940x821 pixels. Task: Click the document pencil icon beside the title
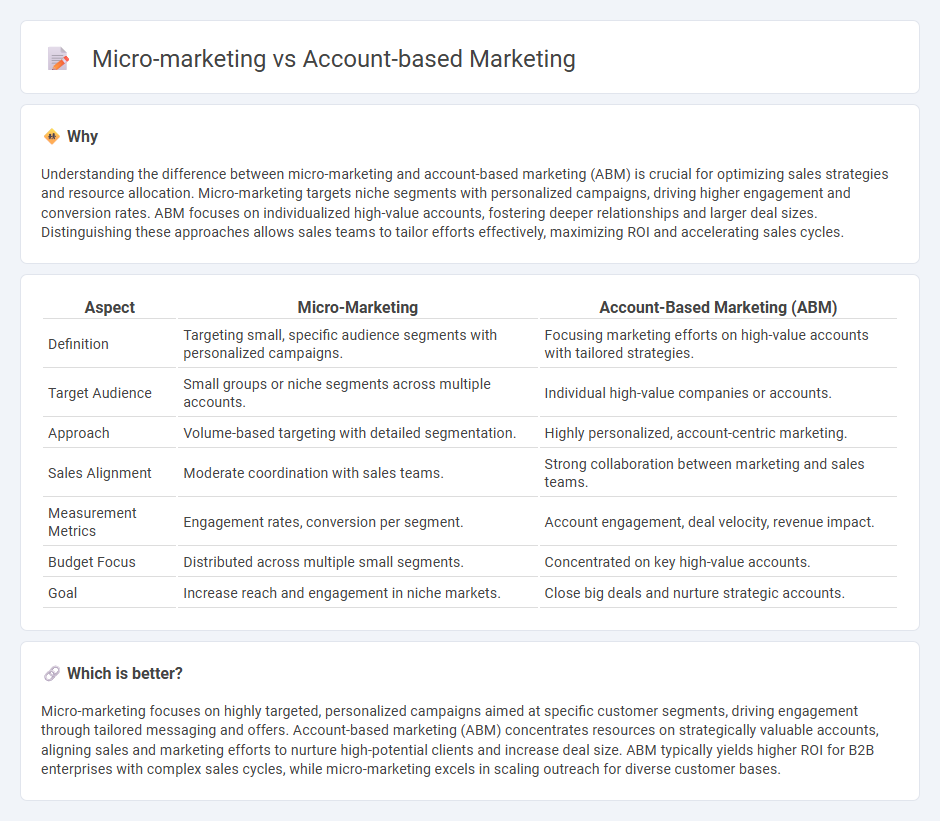58,59
